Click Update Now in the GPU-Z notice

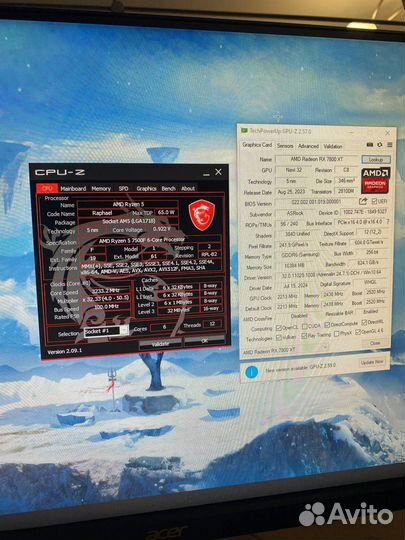[x=372, y=362]
